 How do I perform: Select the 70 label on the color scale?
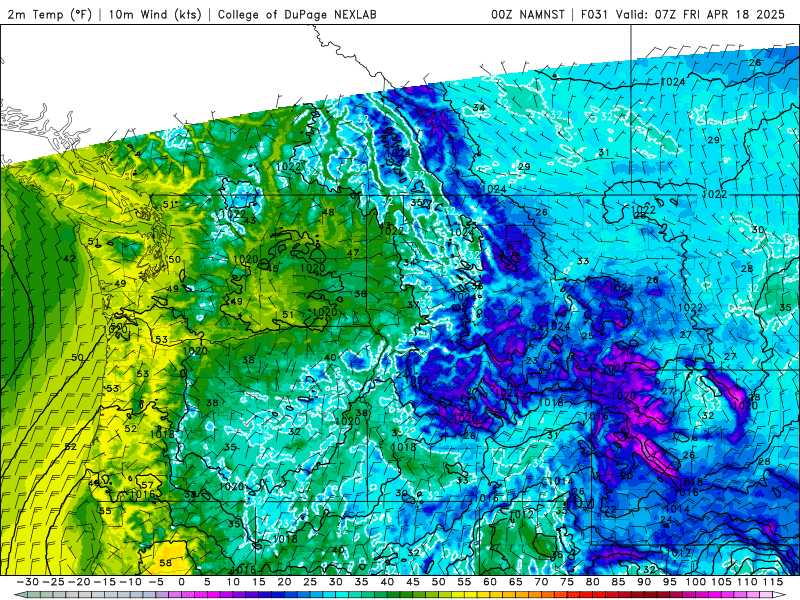click(541, 582)
